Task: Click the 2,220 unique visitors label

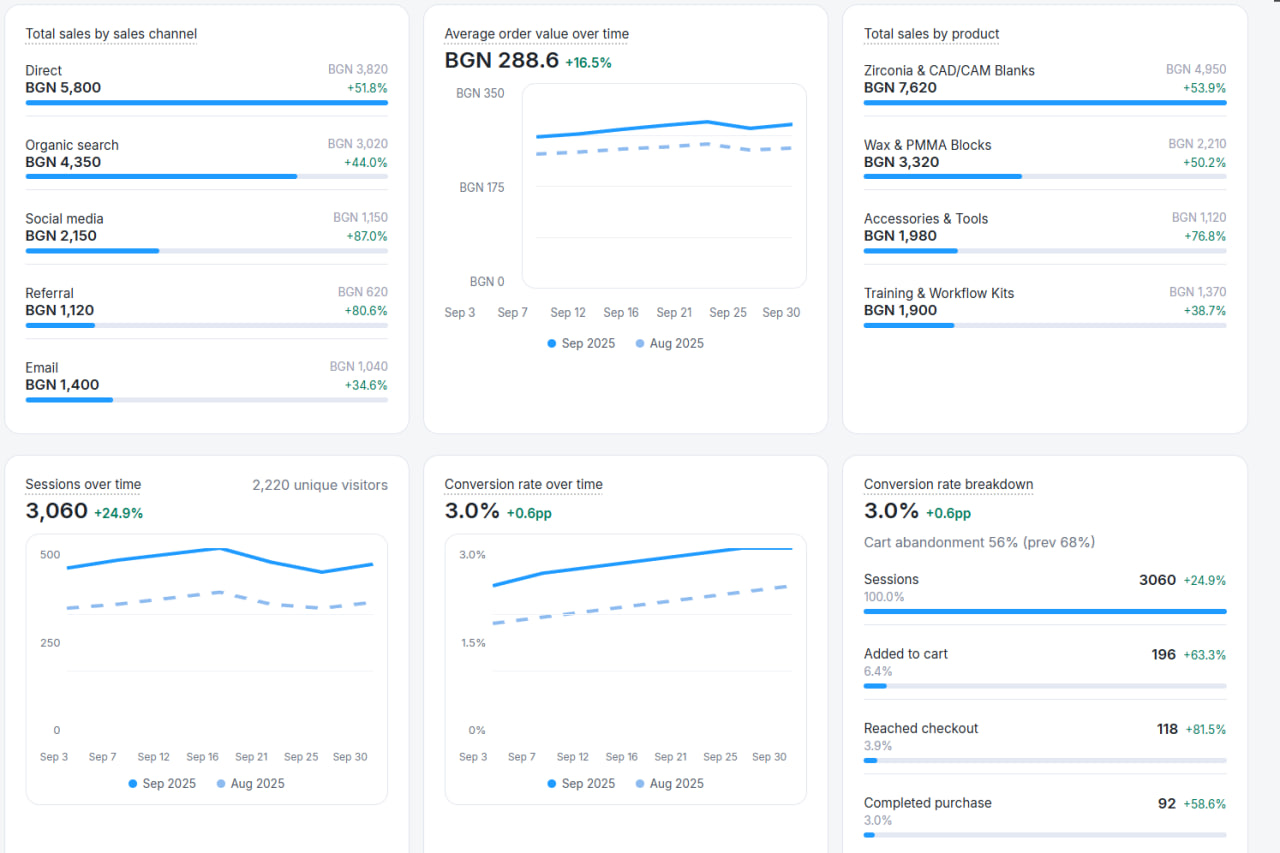Action: (x=320, y=484)
